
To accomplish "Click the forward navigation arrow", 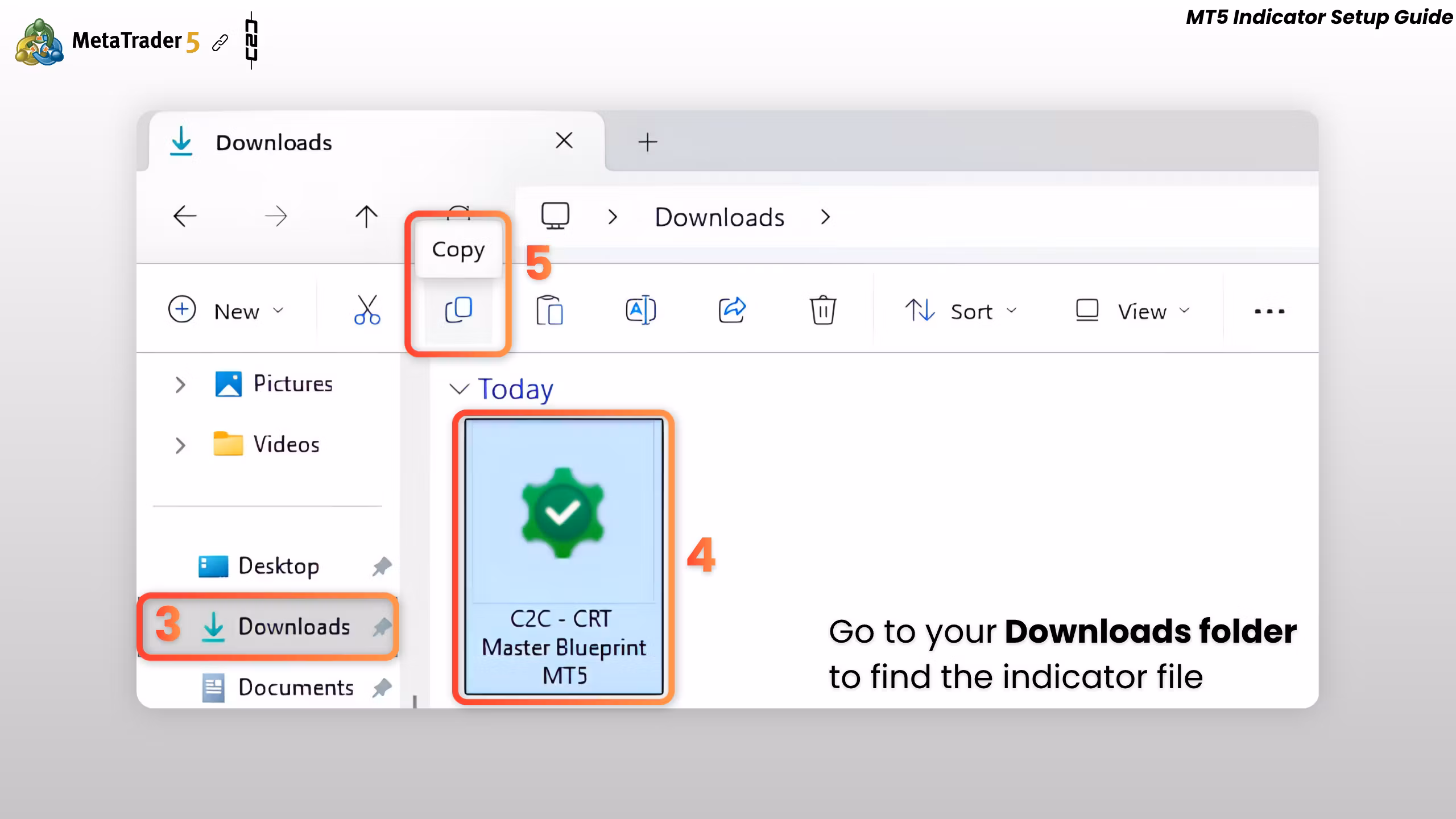I will (276, 216).
